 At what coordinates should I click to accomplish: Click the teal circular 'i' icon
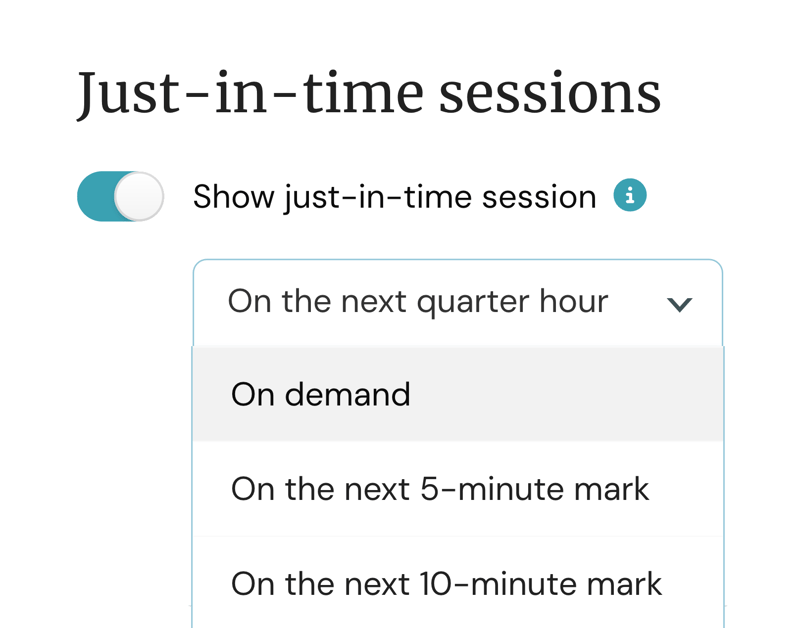coord(630,196)
